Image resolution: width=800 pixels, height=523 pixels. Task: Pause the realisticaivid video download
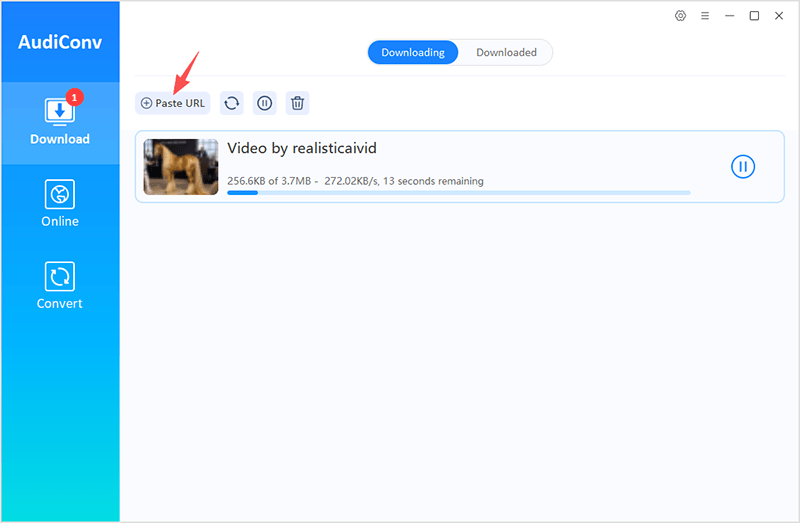(743, 167)
